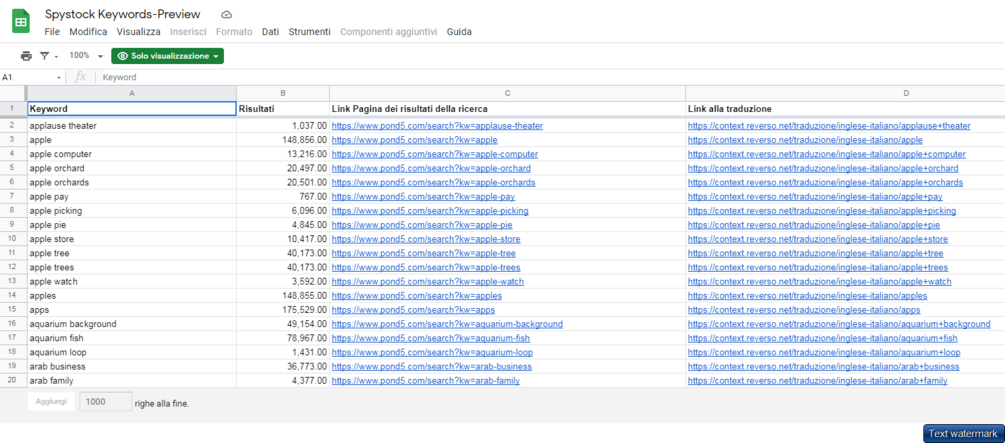Open the Google Sheets home icon

[x=21, y=22]
